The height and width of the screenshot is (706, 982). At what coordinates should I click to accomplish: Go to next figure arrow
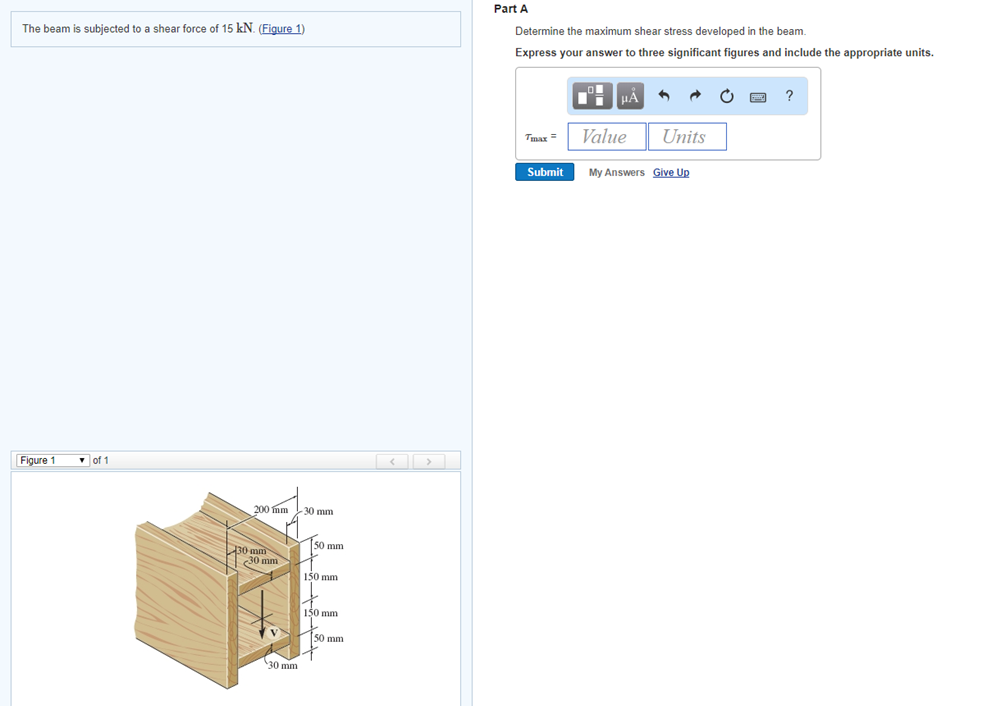click(429, 462)
